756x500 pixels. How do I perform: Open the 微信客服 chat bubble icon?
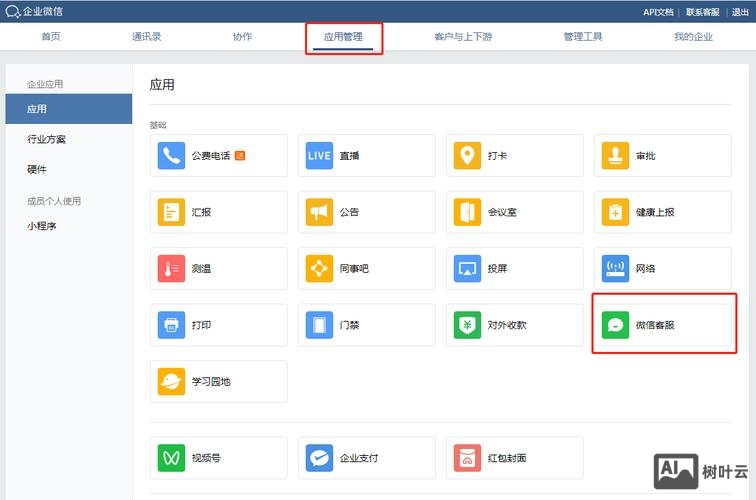pos(615,324)
